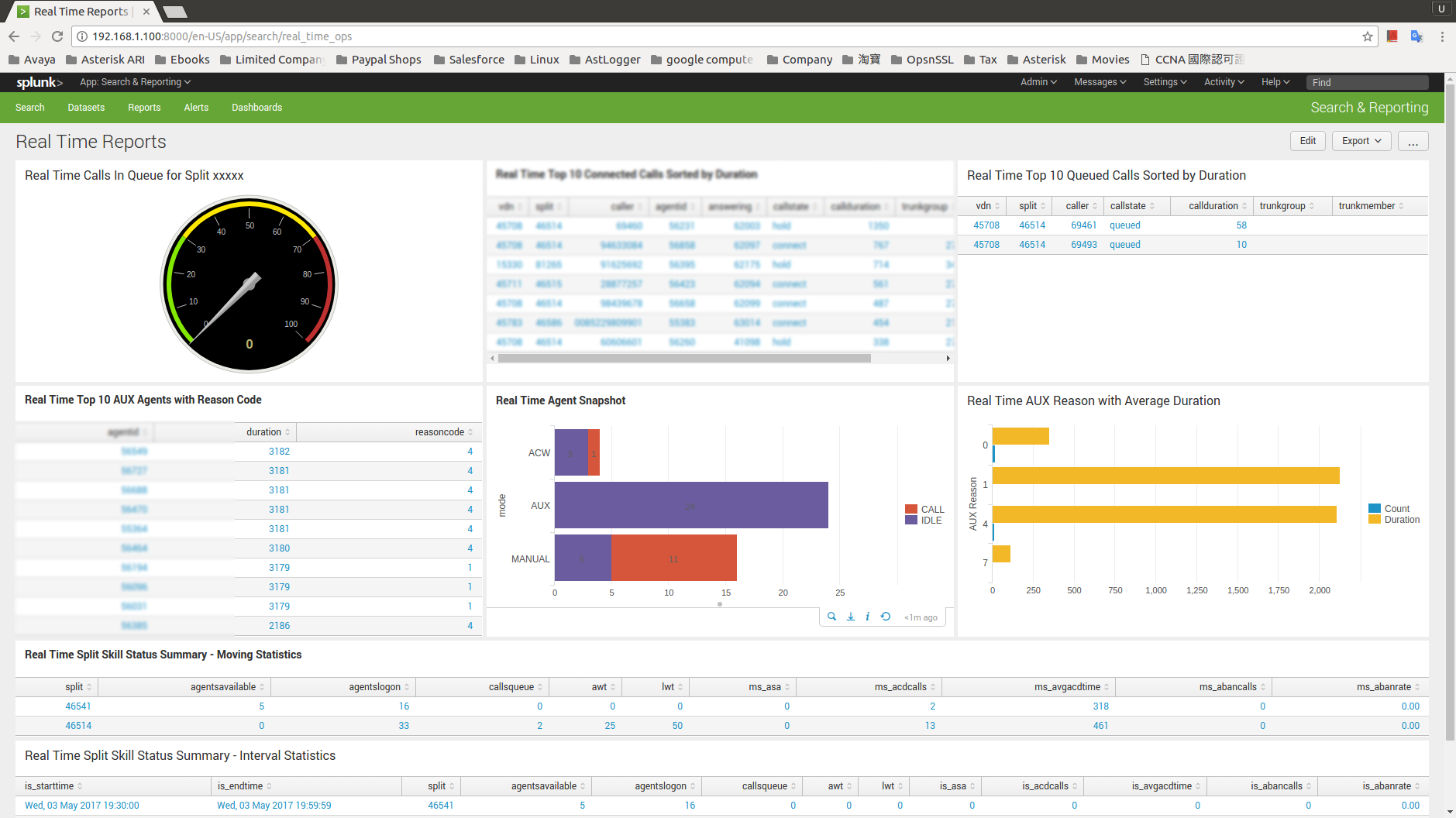Refresh the Real Time Agent Snapshot panel

tap(886, 617)
